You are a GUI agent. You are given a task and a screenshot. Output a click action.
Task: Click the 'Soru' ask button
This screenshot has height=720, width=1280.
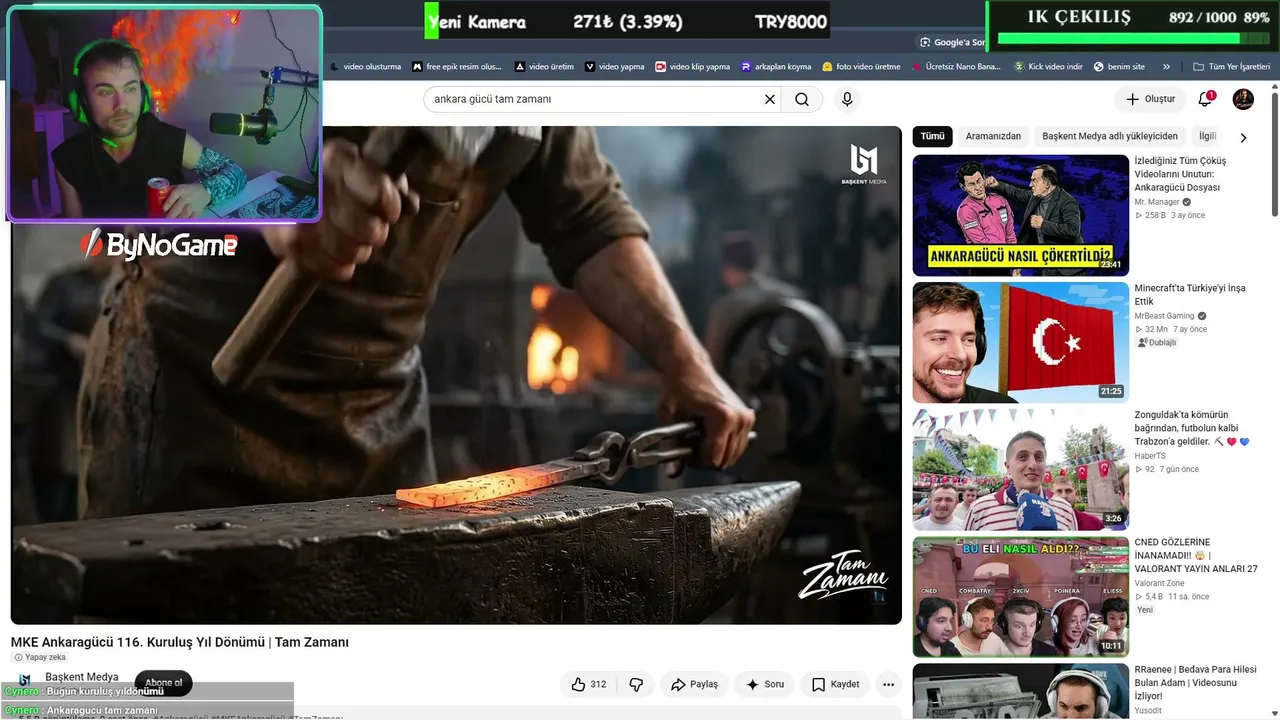click(x=765, y=684)
